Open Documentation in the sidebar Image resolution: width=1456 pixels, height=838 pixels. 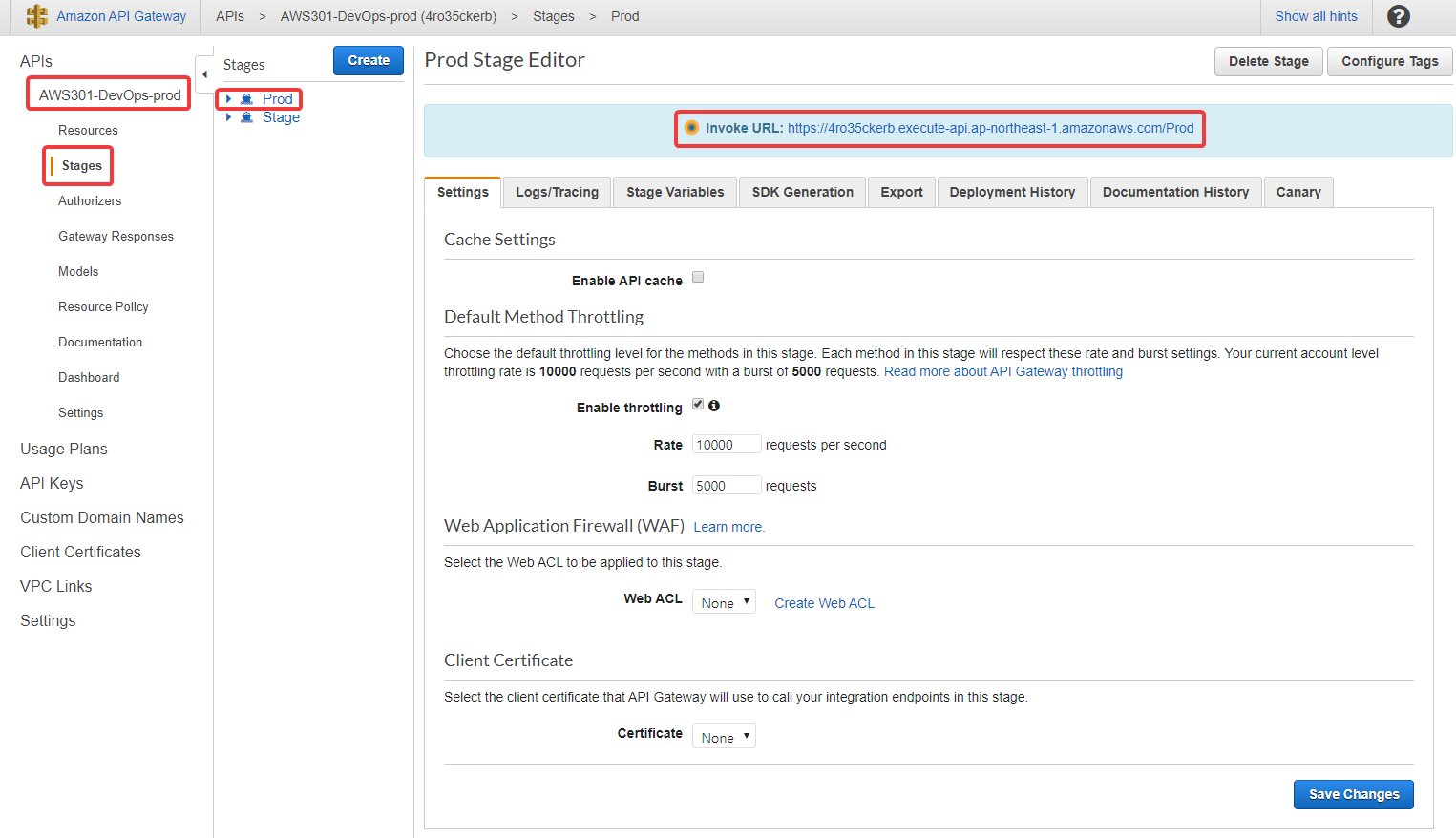pyautogui.click(x=100, y=342)
